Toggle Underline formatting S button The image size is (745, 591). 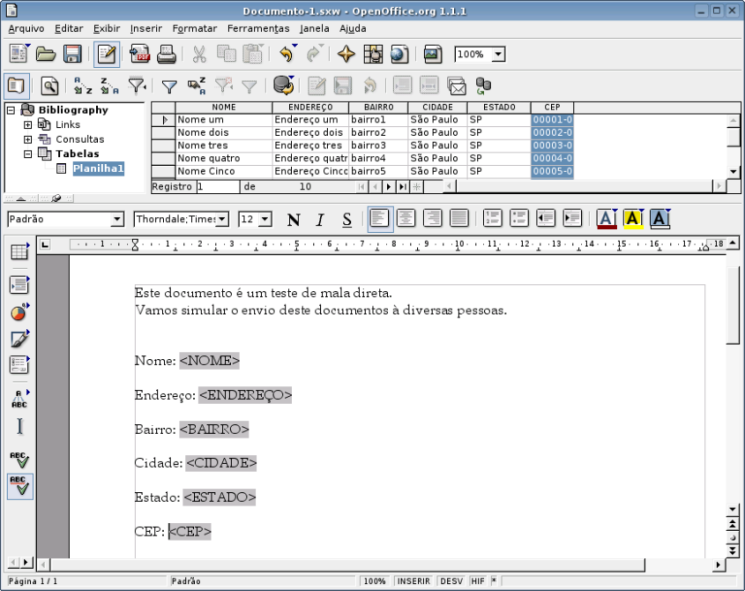tap(347, 219)
